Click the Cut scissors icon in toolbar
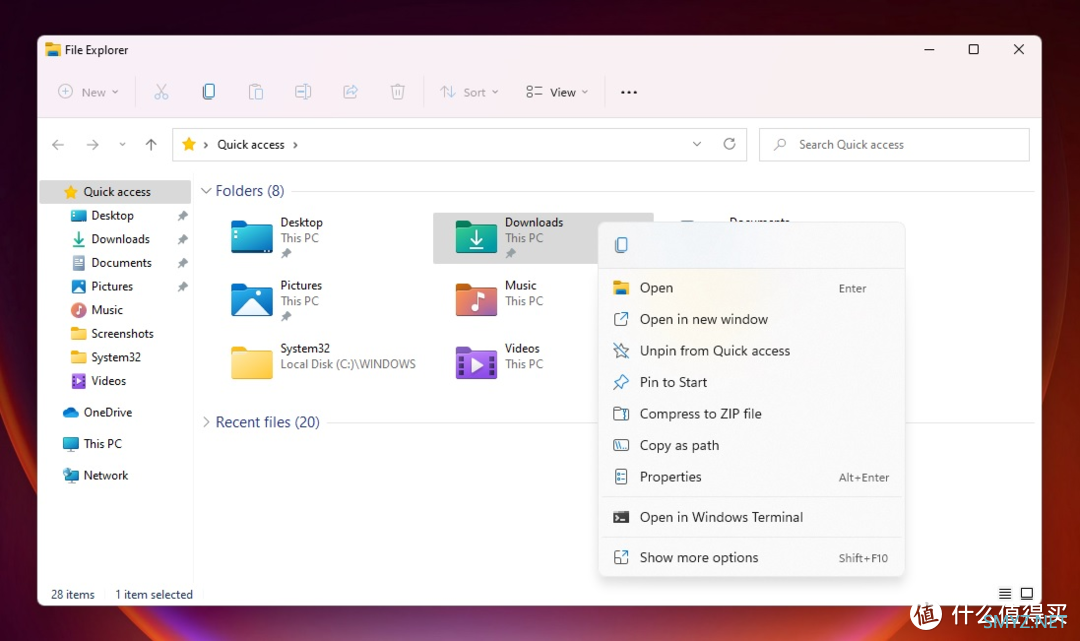 (161, 92)
